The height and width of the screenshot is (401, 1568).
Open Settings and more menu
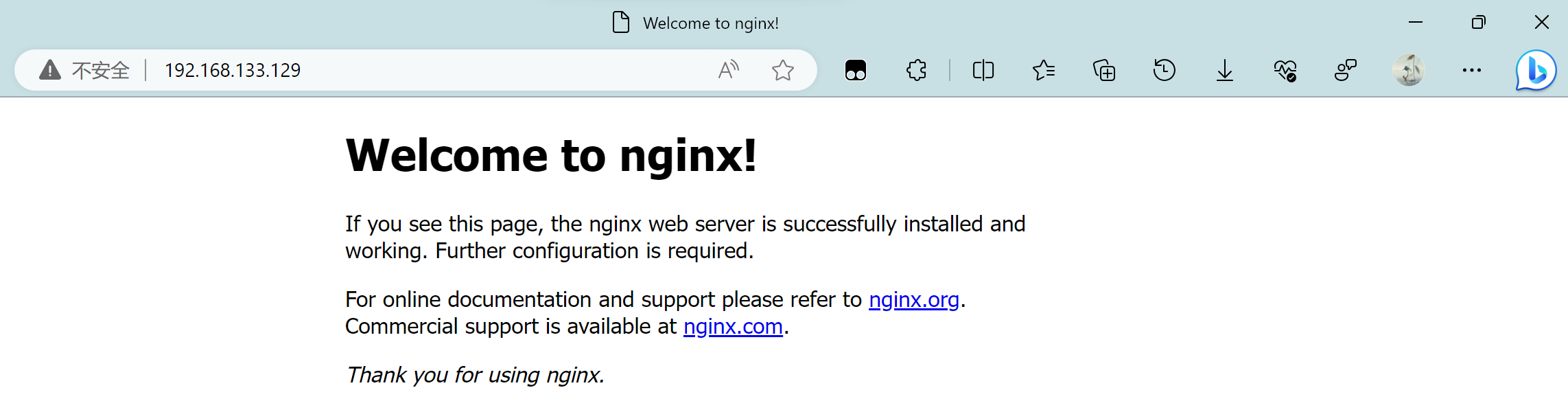tap(1472, 70)
